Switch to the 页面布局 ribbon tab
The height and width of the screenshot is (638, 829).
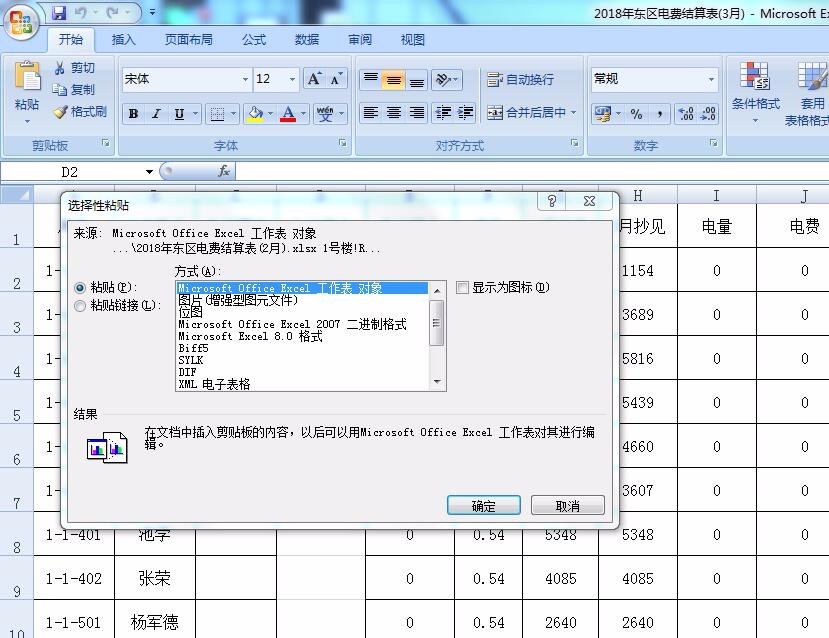click(x=188, y=40)
